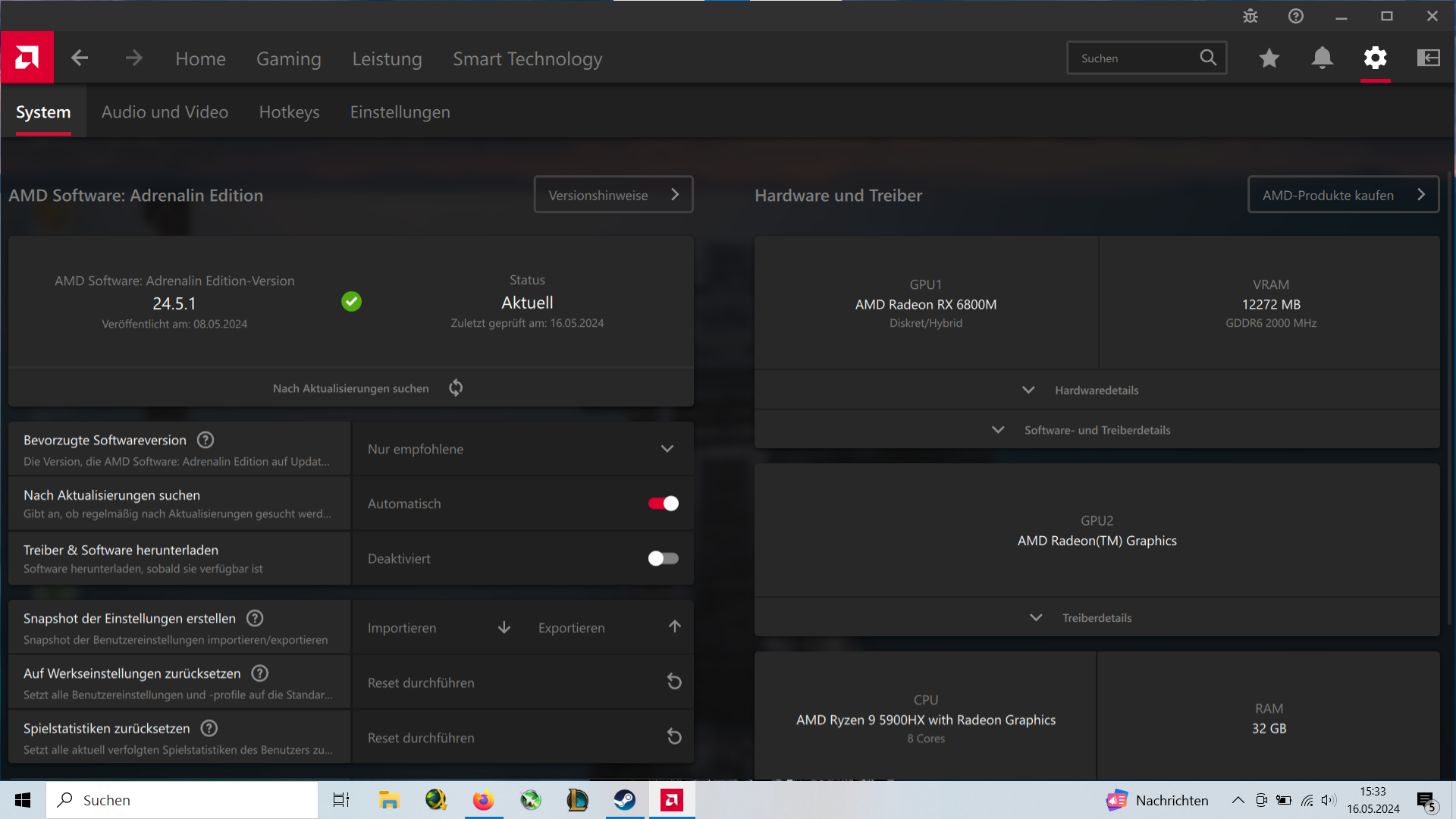The image size is (1456, 819).
Task: Expand Software- und Treiberdetails section
Action: [x=1097, y=430]
